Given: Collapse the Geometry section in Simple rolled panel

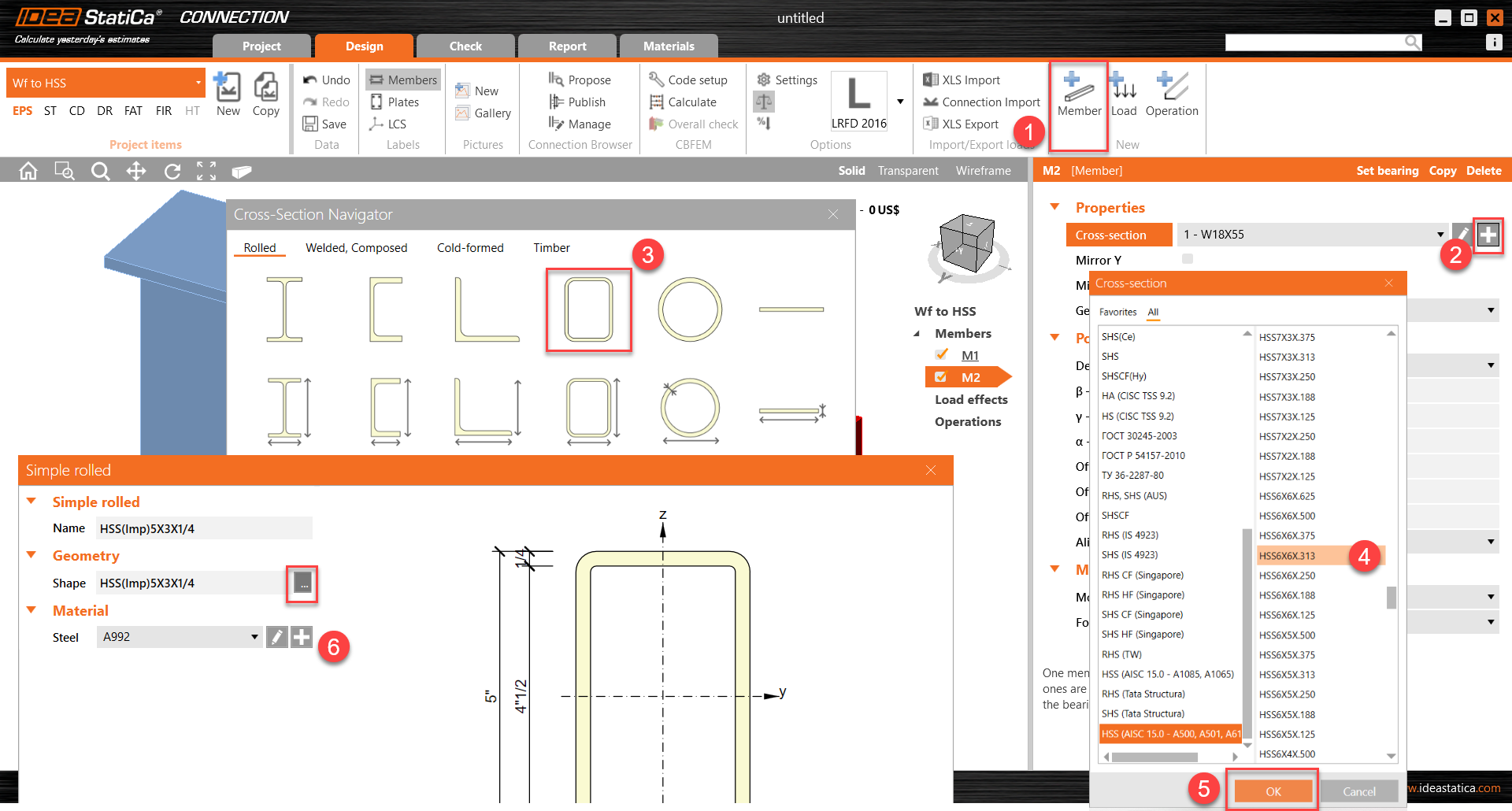Looking at the screenshot, I should [x=31, y=555].
